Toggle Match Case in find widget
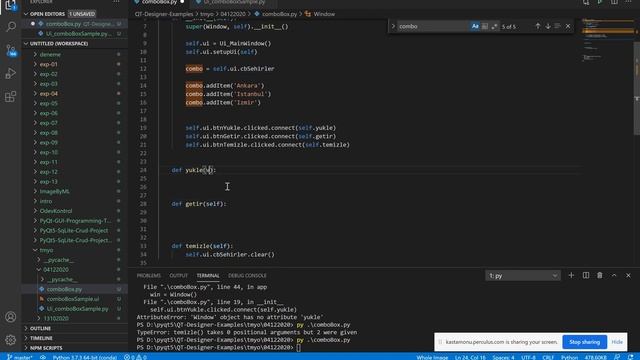This screenshot has width=640, height=360. 475,26
